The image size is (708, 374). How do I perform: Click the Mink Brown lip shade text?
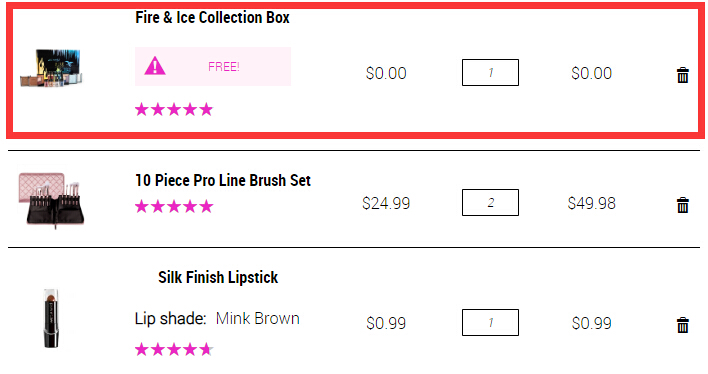click(x=257, y=318)
